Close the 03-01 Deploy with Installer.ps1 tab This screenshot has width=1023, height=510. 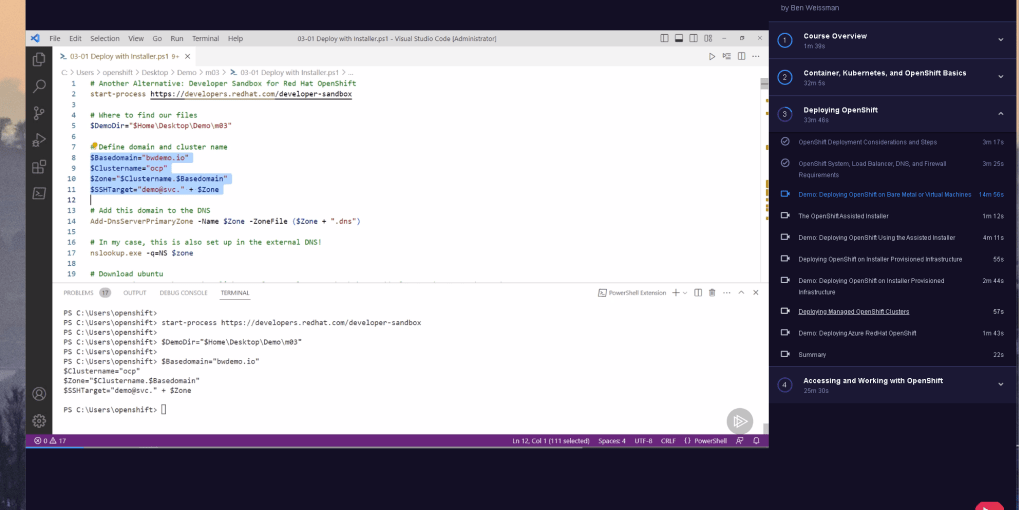pyautogui.click(x=188, y=56)
